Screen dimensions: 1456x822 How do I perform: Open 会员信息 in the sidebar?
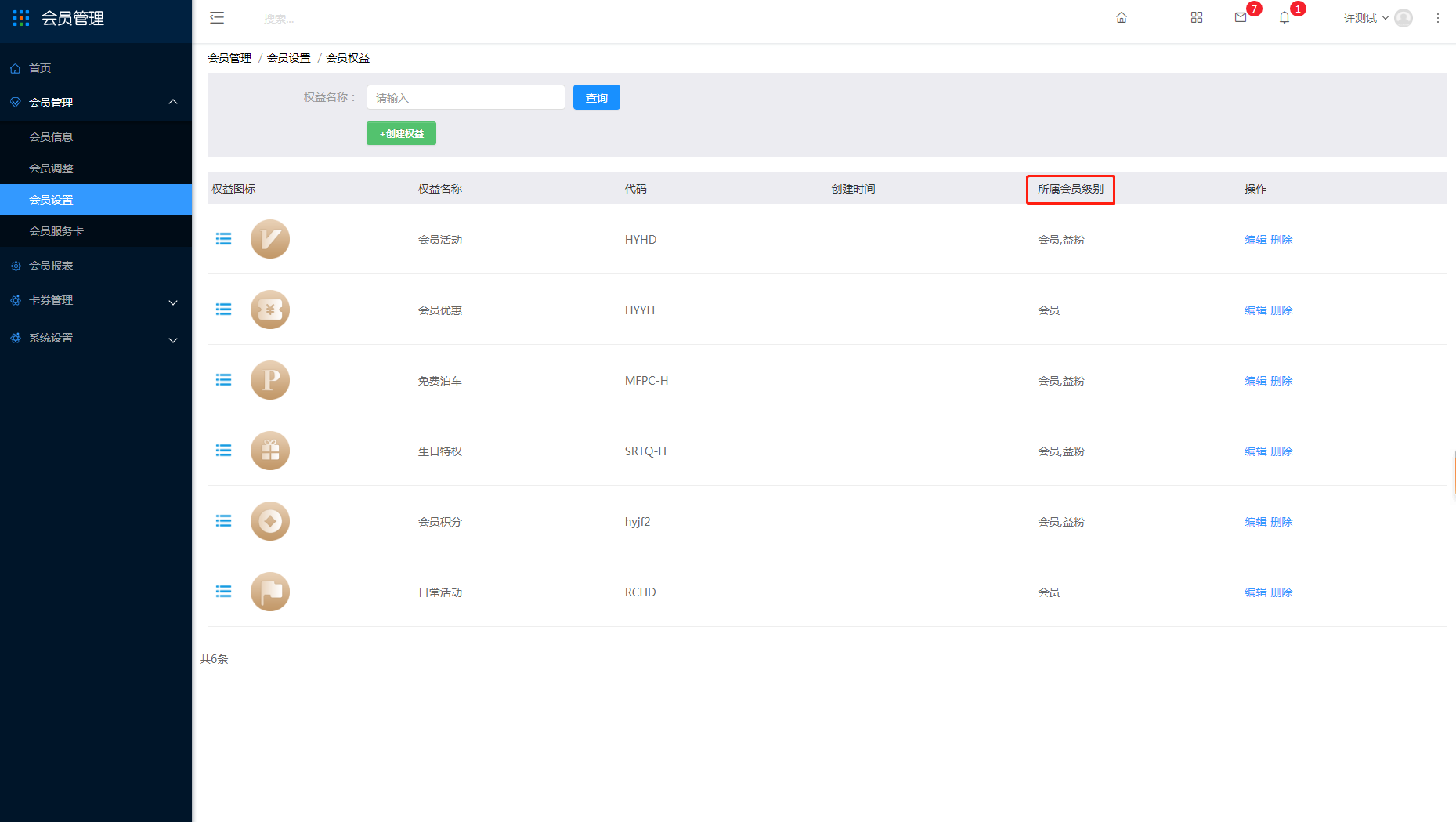coord(96,137)
